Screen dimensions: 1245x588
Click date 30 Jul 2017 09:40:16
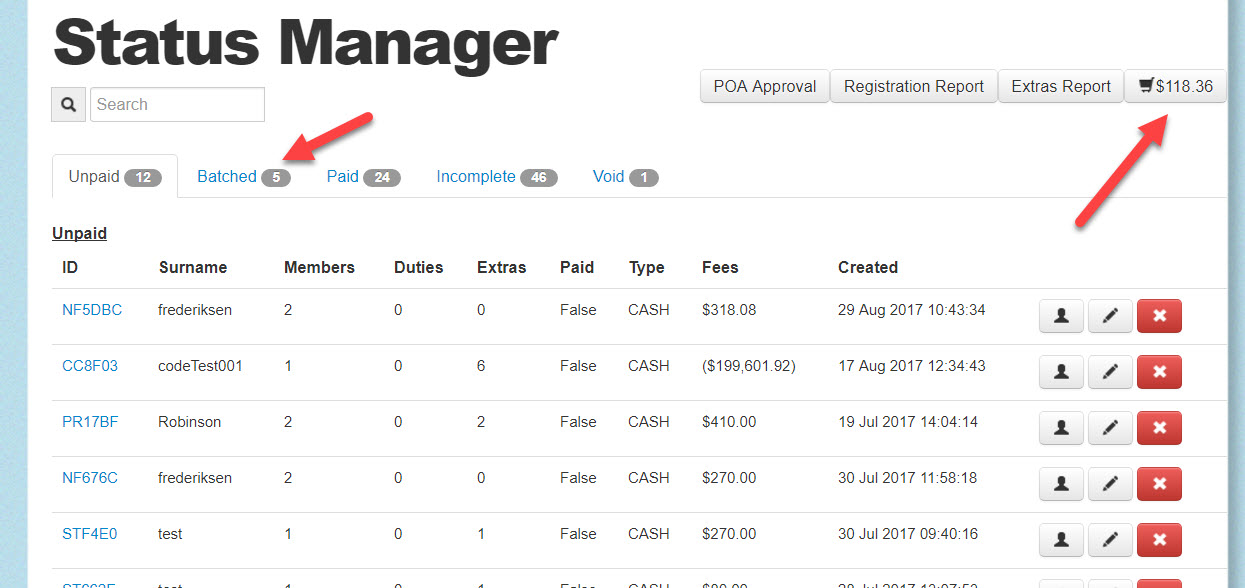click(x=908, y=534)
